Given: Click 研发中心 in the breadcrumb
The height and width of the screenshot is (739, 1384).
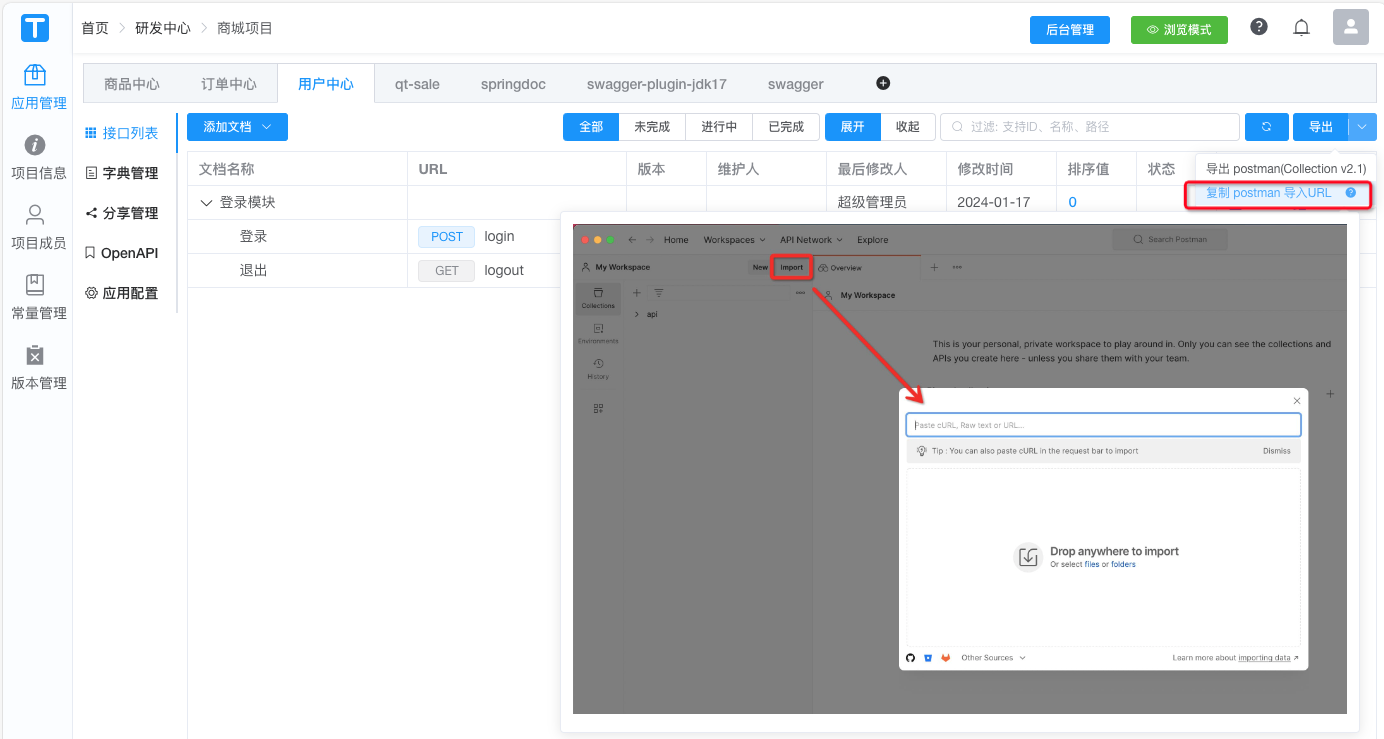Looking at the screenshot, I should [163, 28].
